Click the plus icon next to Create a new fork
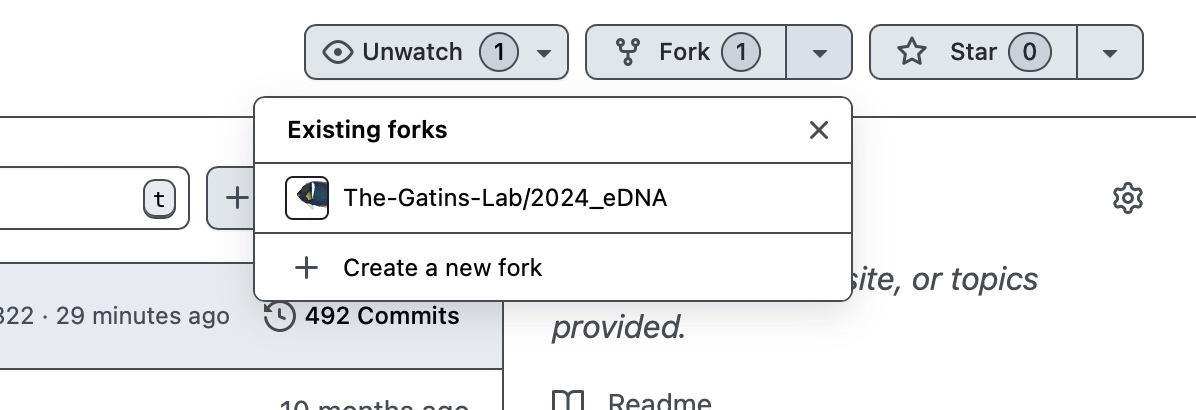This screenshot has width=1196, height=410. [x=306, y=268]
